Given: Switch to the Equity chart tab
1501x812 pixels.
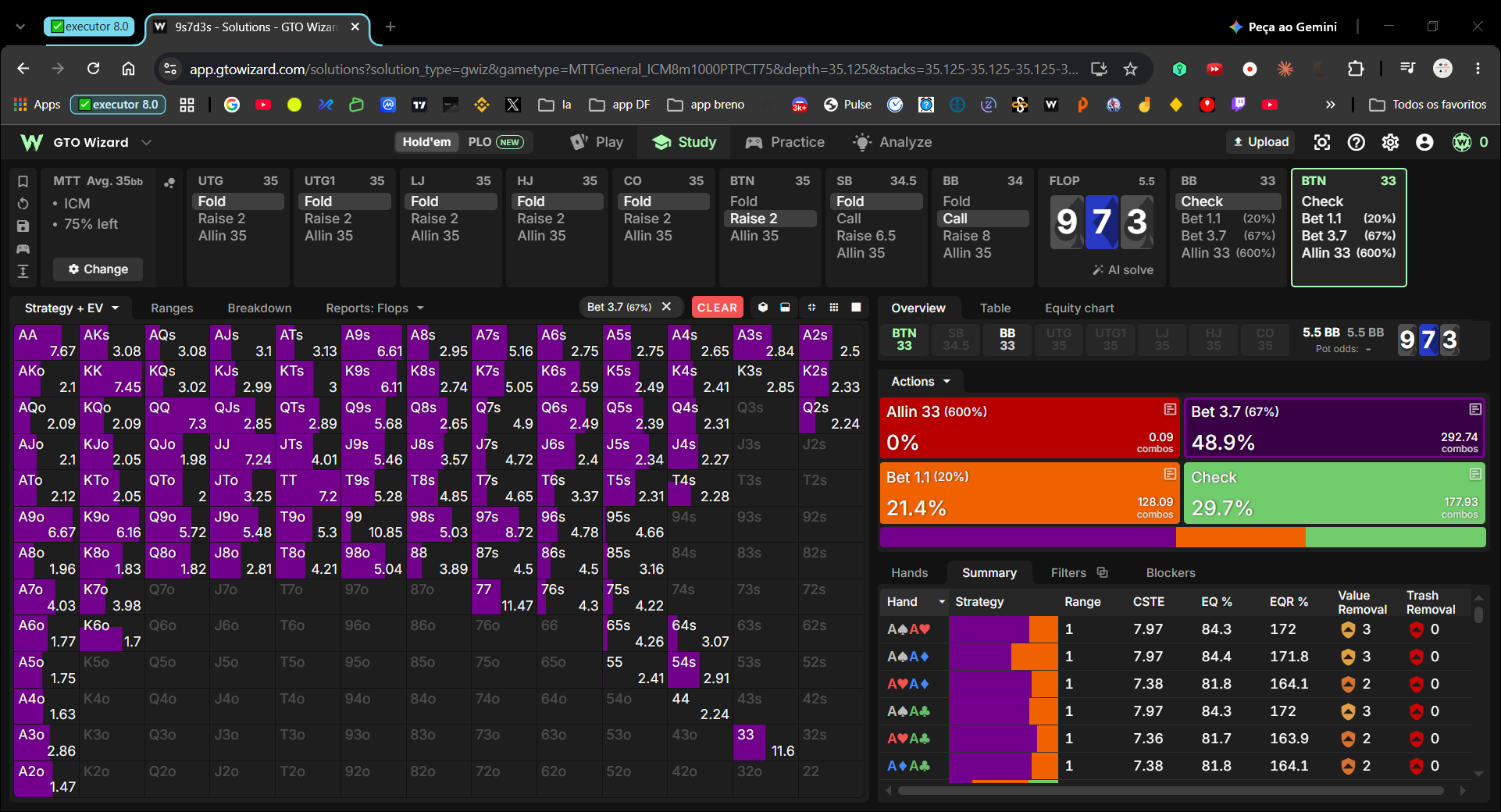Looking at the screenshot, I should pyautogui.click(x=1079, y=308).
